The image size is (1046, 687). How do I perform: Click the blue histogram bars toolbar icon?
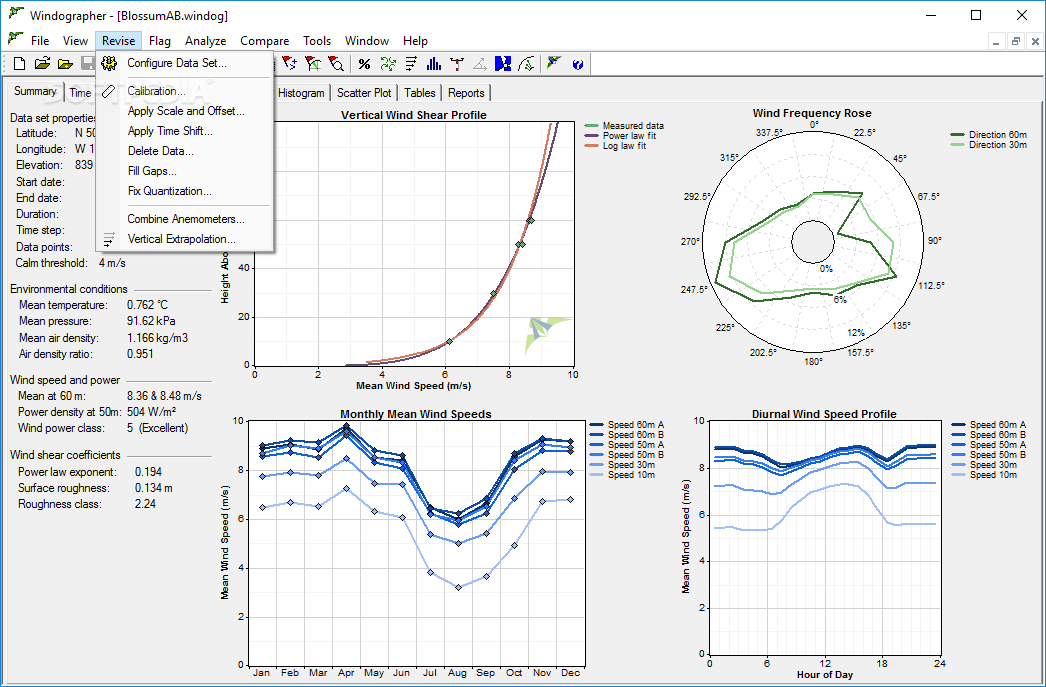pos(434,64)
